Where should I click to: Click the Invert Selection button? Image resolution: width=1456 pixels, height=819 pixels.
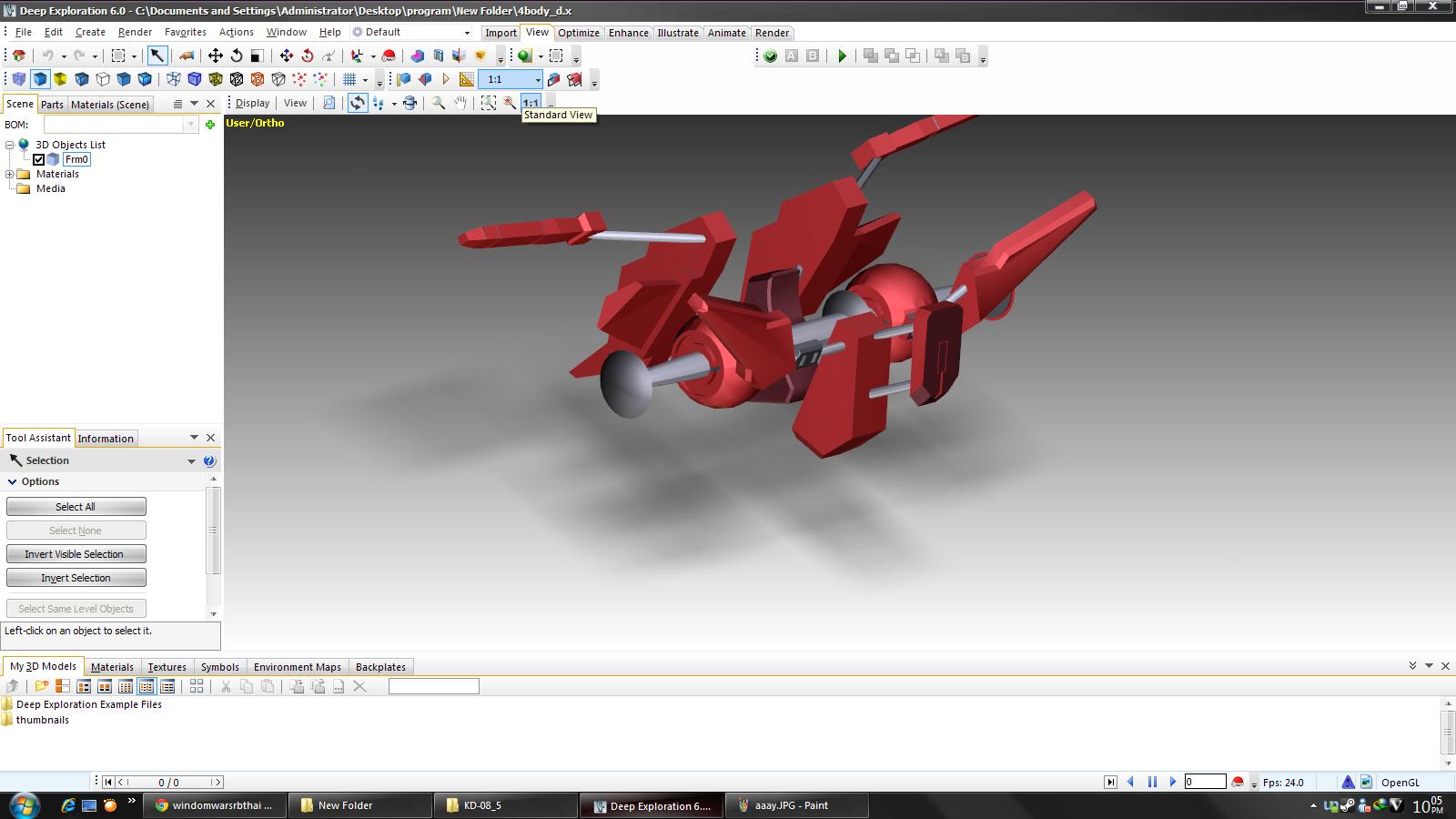pos(76,578)
